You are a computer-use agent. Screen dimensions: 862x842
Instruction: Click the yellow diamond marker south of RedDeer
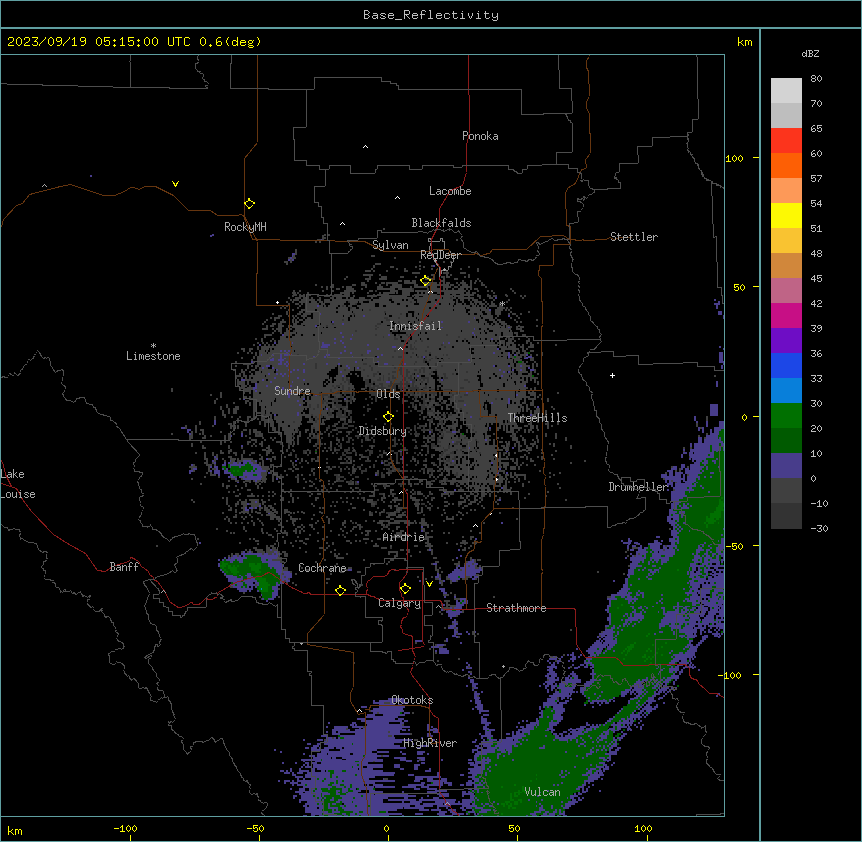tap(426, 281)
